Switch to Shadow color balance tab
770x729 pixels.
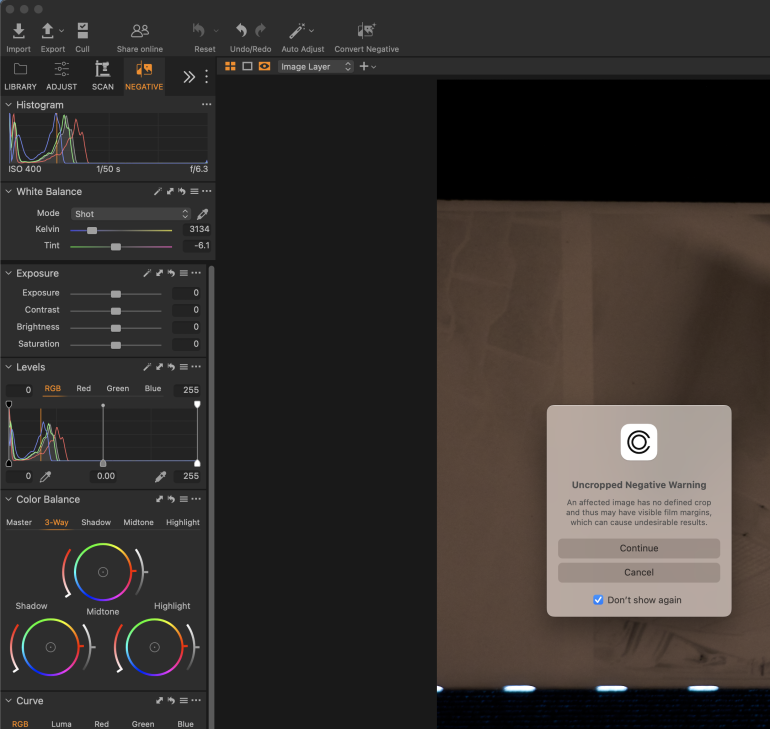tap(96, 522)
